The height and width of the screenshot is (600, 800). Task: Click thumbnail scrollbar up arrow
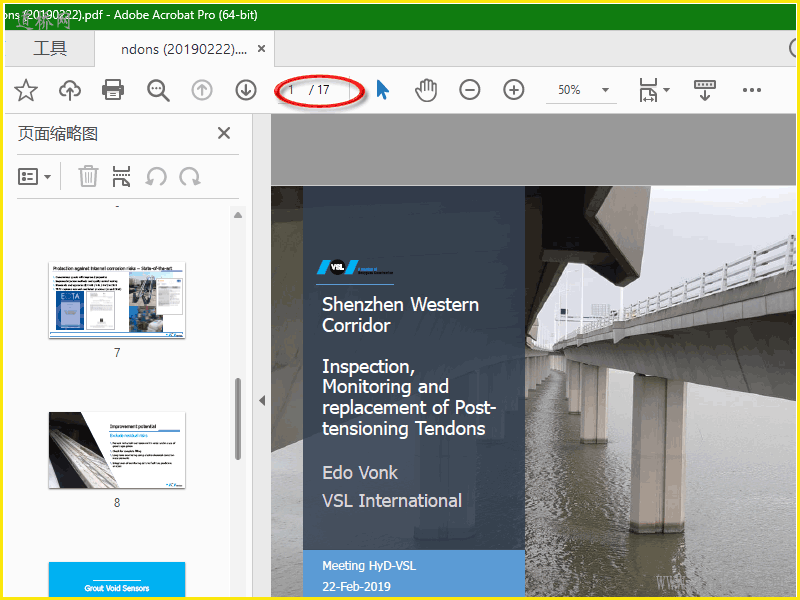click(x=238, y=215)
